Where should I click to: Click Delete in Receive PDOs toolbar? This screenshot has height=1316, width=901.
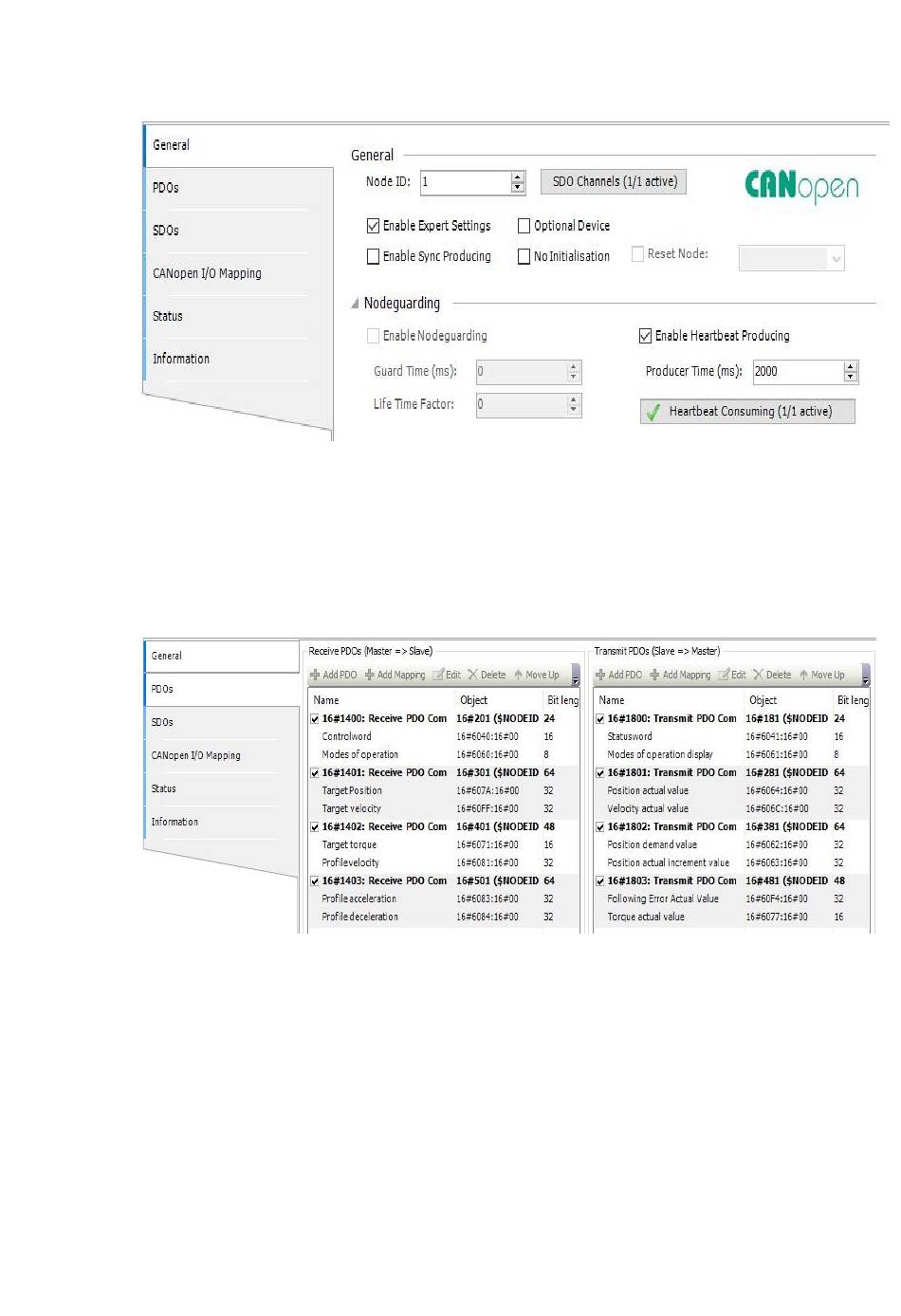[x=487, y=676]
